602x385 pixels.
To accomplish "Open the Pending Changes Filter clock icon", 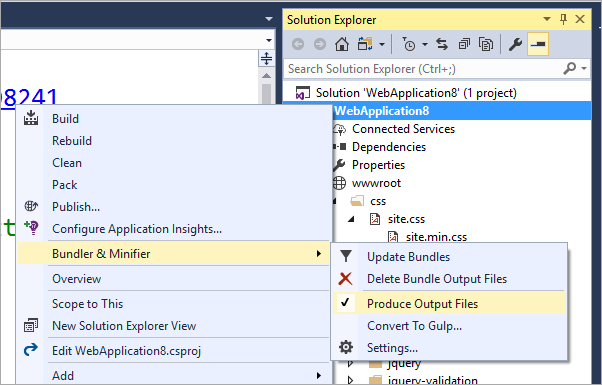I will pyautogui.click(x=408, y=45).
